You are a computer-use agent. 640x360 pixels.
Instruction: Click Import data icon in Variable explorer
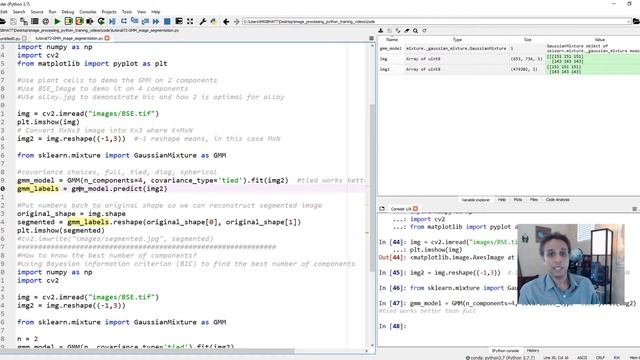click(x=381, y=31)
